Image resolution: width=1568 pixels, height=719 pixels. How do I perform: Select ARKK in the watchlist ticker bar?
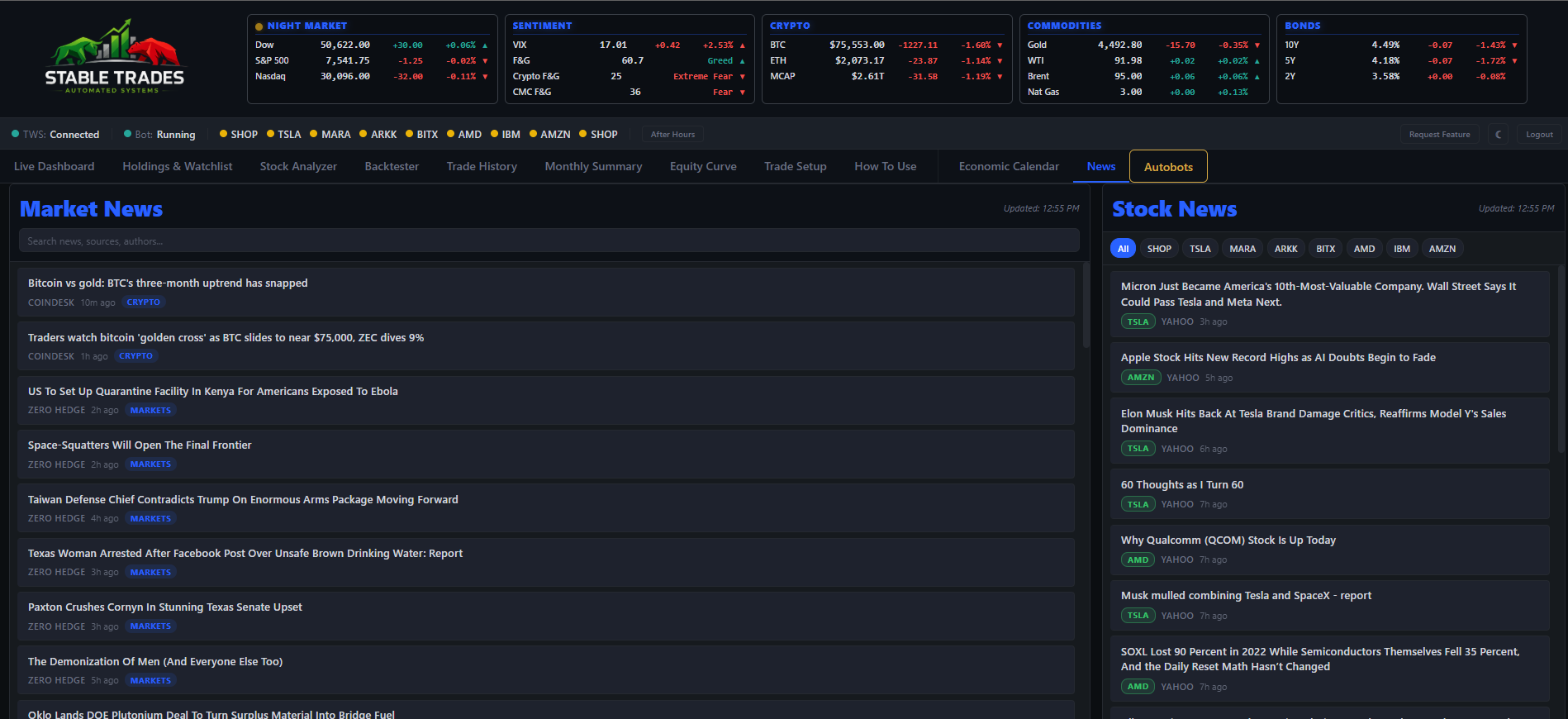(378, 135)
